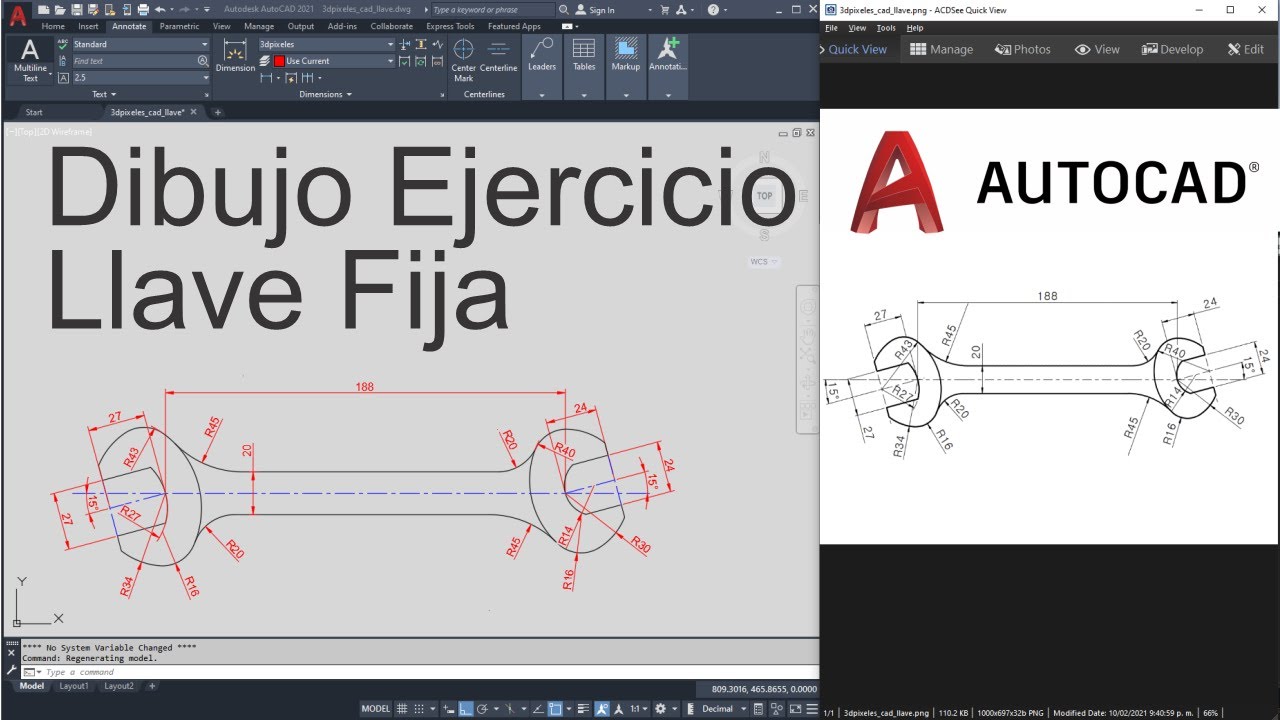Insert a Center Mark
Image resolution: width=1280 pixels, height=720 pixels.
(x=463, y=59)
